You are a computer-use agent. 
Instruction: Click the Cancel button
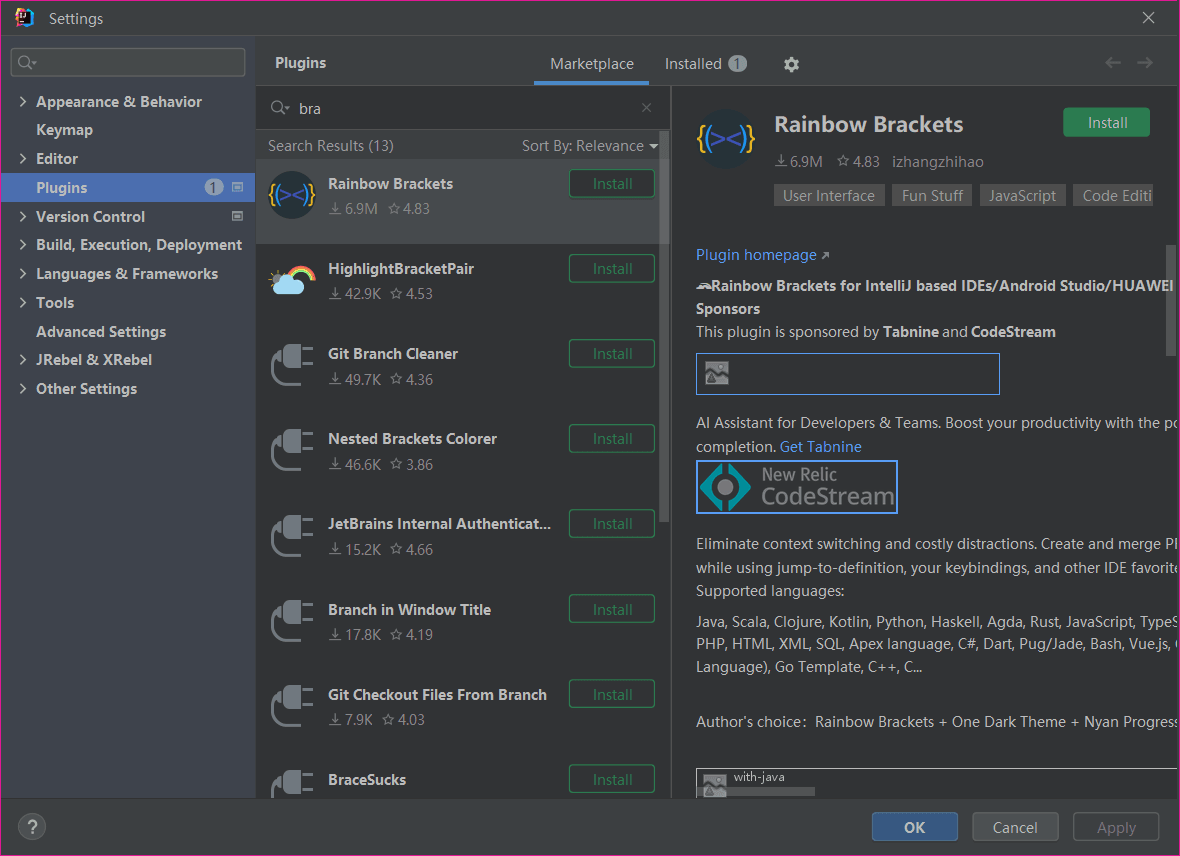[x=1014, y=827]
